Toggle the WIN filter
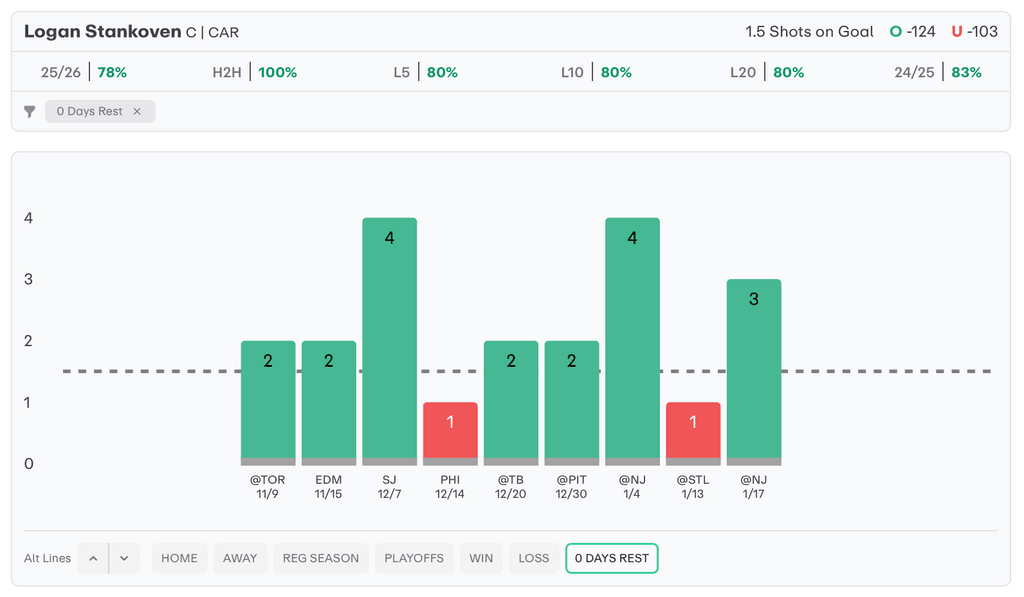Viewport: 1024px width, 597px height. tap(481, 558)
